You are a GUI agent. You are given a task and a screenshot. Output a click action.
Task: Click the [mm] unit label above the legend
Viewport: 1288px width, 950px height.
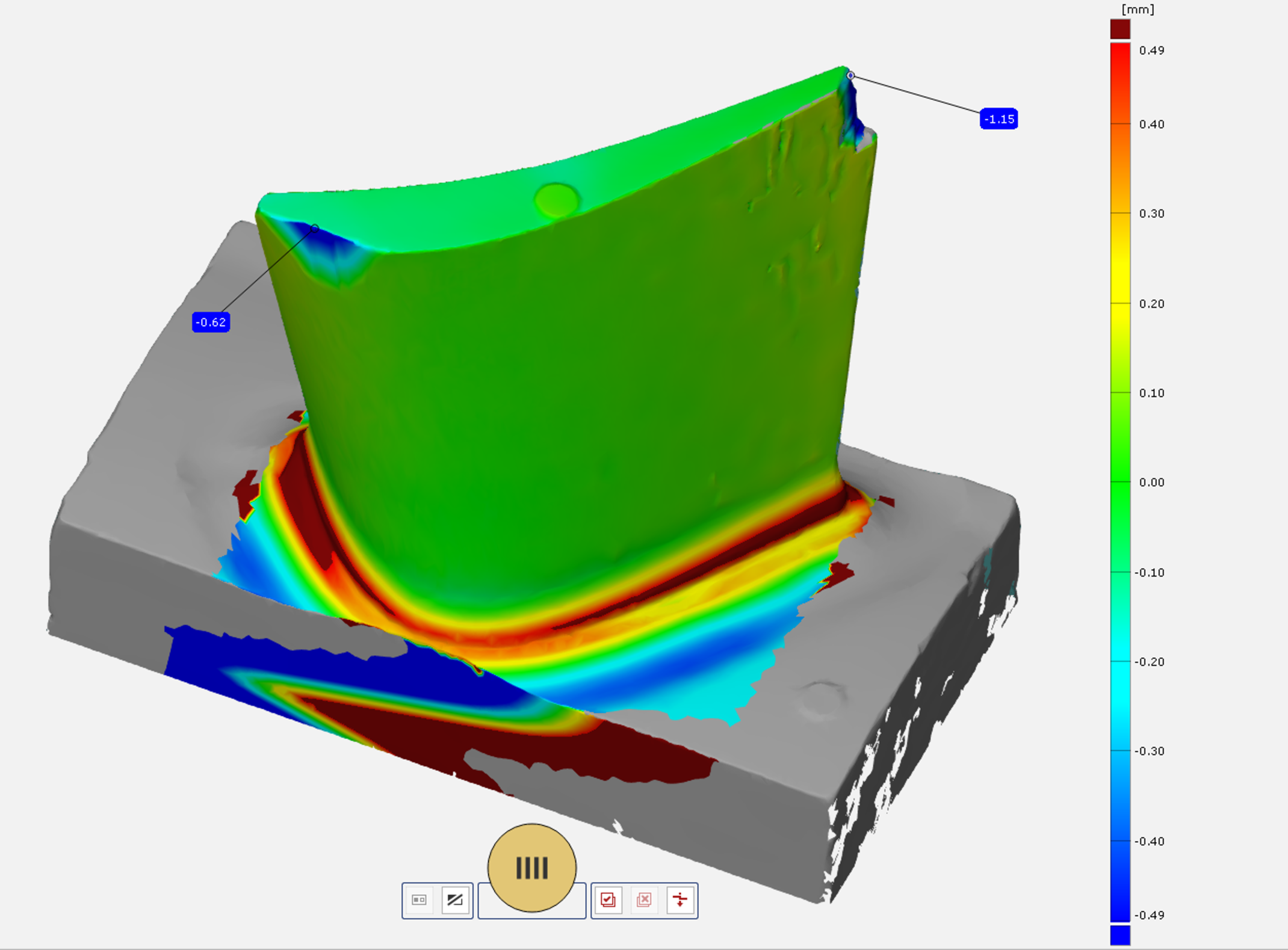tap(1138, 10)
